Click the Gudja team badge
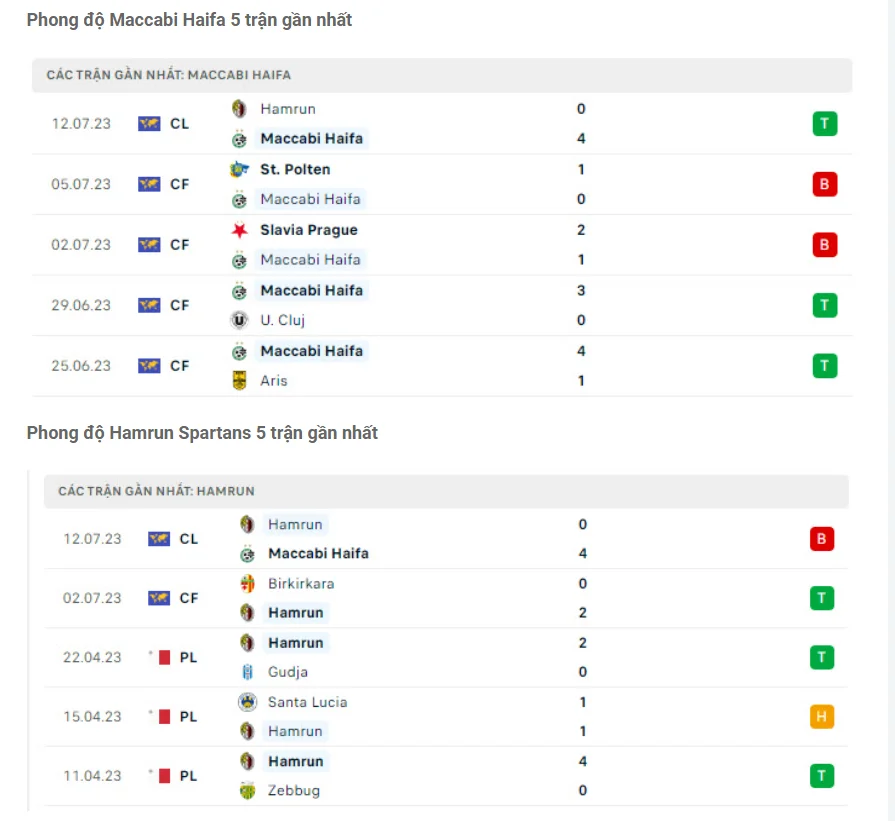This screenshot has height=821, width=895. (x=245, y=672)
